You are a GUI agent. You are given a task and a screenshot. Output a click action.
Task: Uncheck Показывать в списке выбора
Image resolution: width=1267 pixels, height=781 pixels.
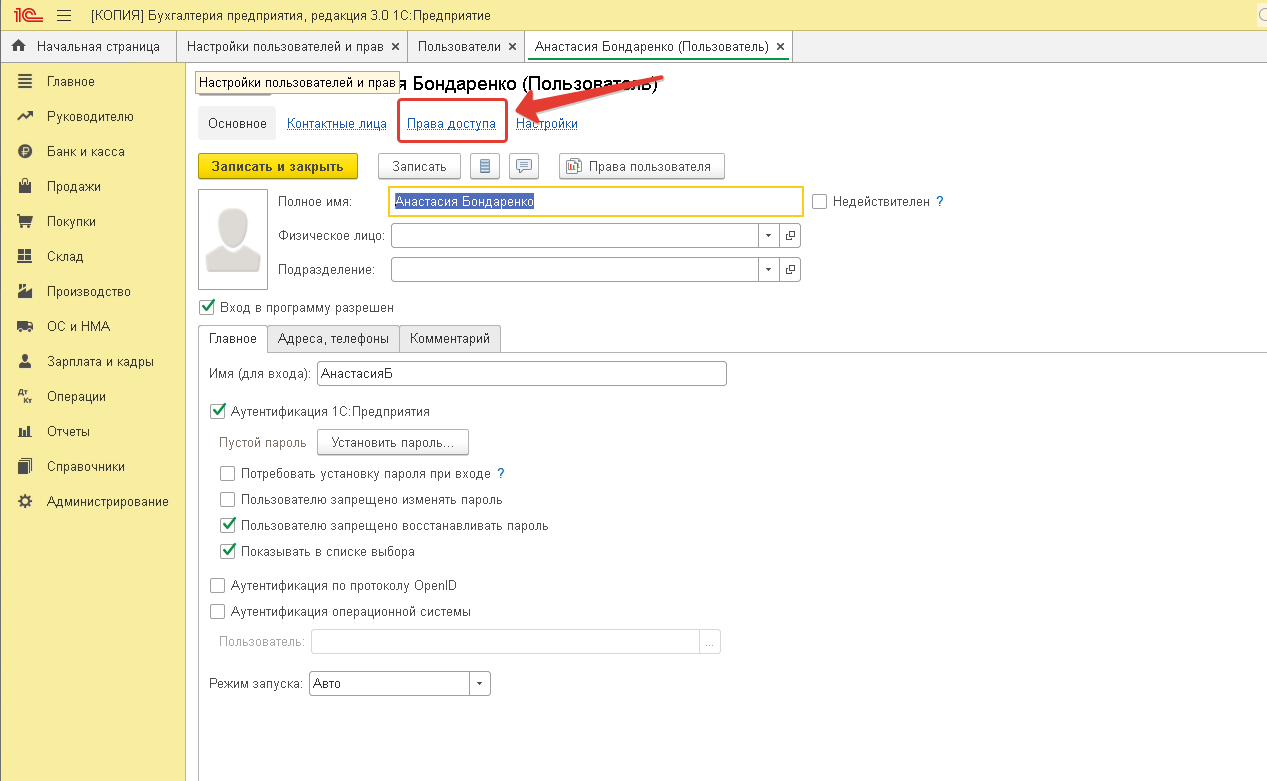228,551
